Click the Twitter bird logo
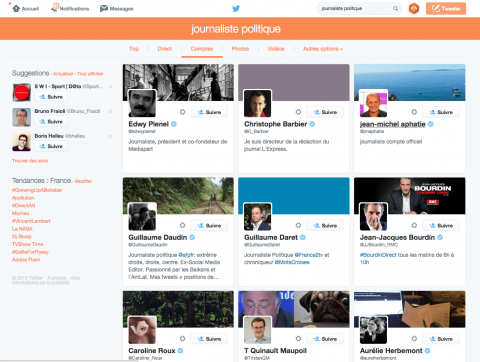 click(236, 8)
